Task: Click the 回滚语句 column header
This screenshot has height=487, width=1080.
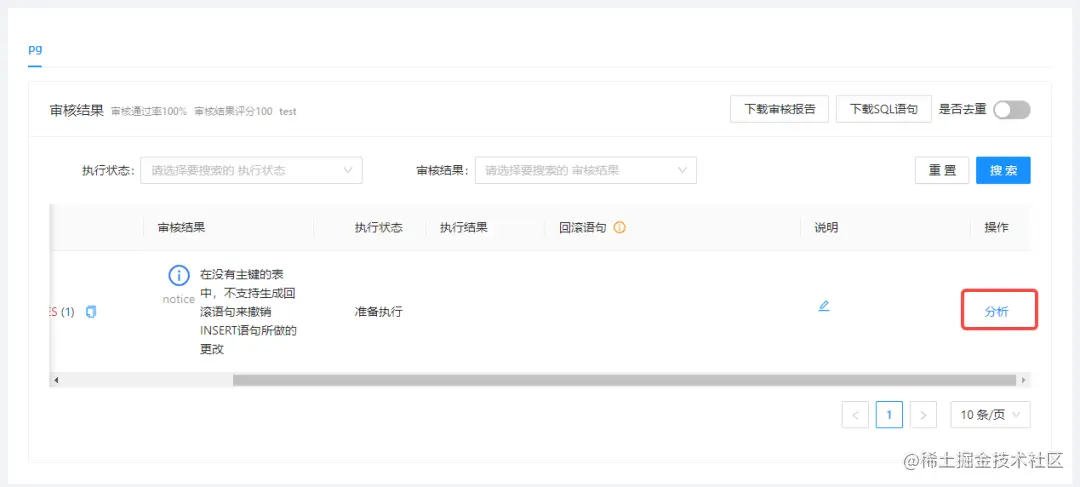Action: (583, 228)
